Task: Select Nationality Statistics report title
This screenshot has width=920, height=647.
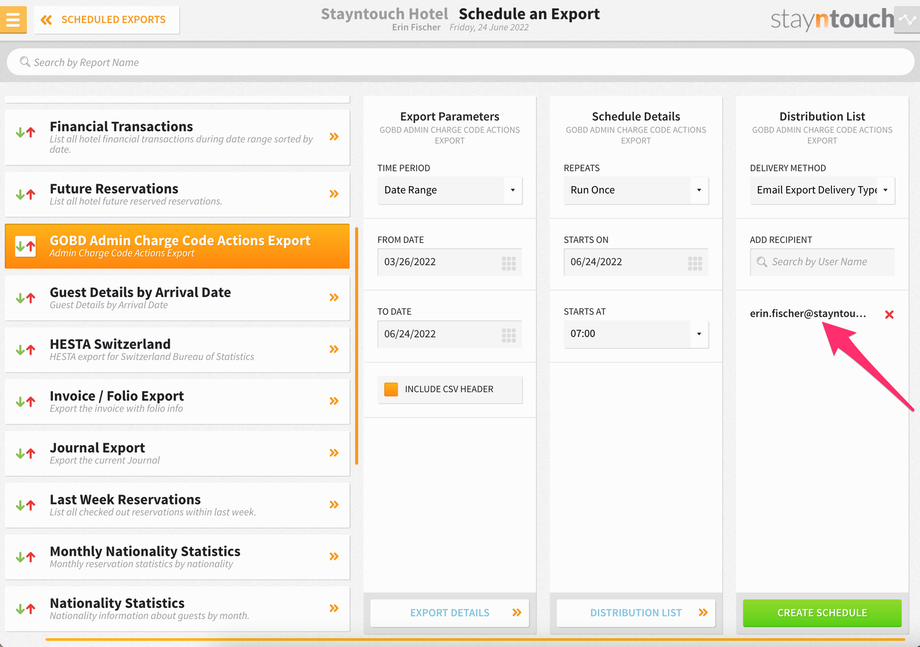Action: (x=117, y=603)
